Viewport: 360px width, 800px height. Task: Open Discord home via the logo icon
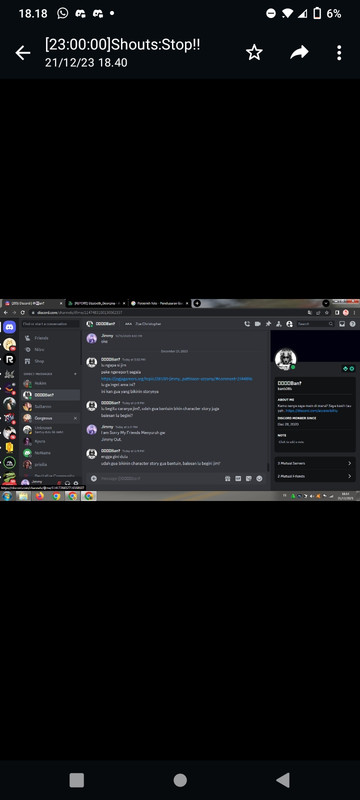(x=10, y=327)
